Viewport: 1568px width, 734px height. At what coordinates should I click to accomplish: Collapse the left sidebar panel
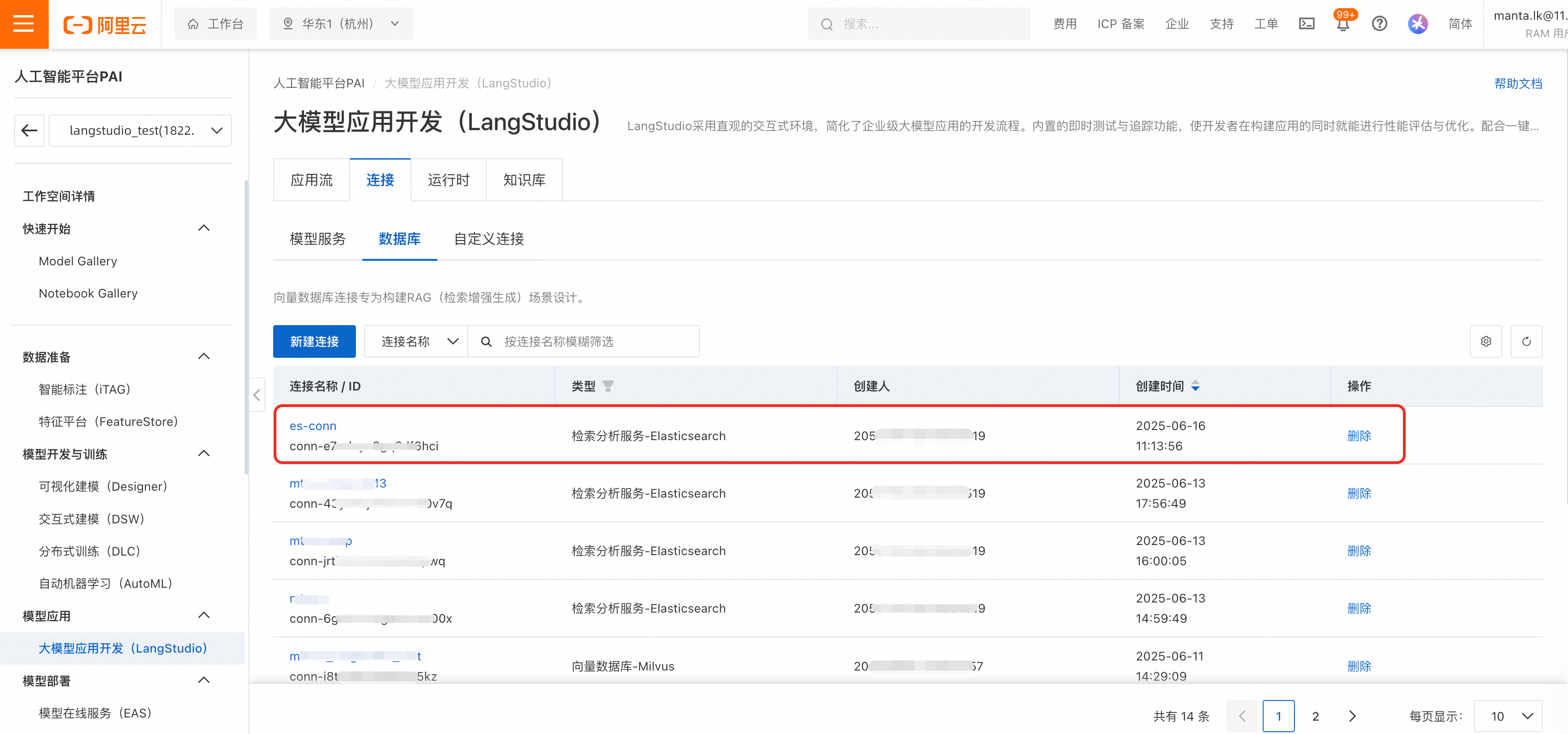pyautogui.click(x=257, y=395)
